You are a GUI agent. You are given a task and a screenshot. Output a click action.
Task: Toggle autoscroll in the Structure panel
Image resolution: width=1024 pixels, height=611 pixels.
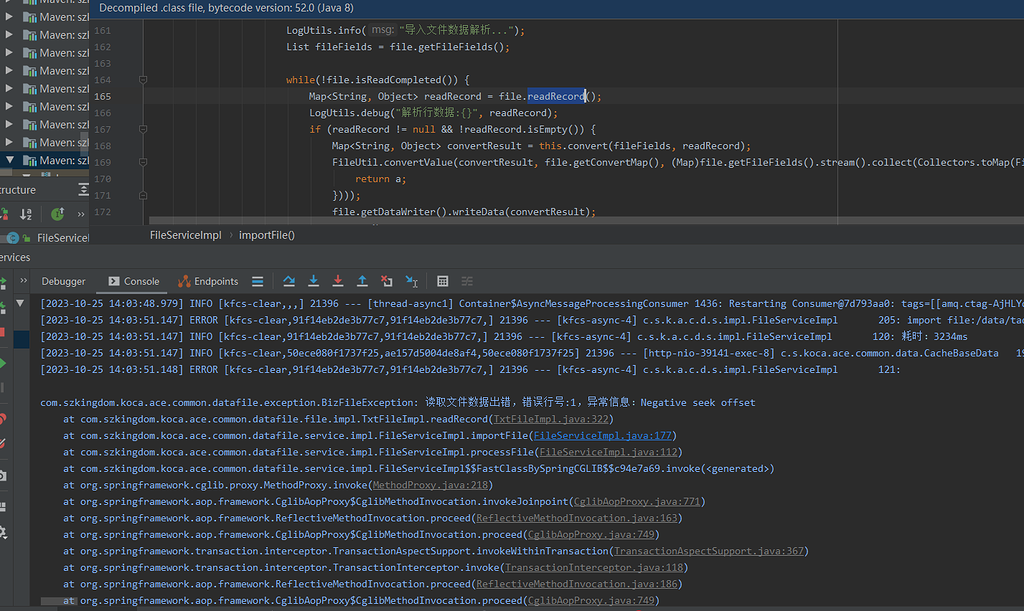pyautogui.click(x=58, y=214)
